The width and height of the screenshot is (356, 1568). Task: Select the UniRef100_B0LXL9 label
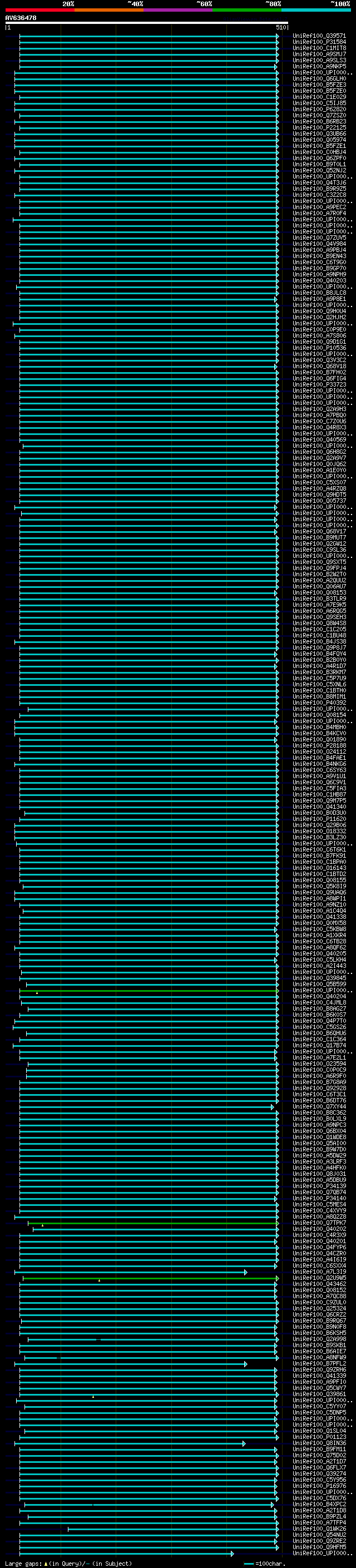[319, 1119]
